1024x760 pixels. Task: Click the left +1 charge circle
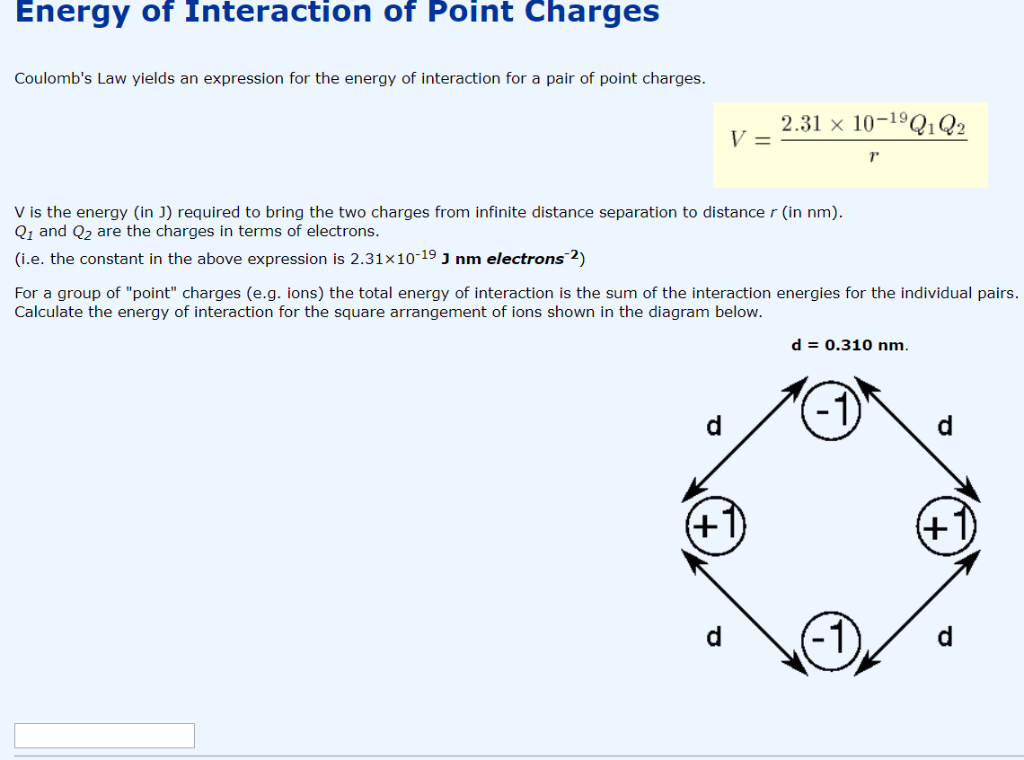click(715, 524)
